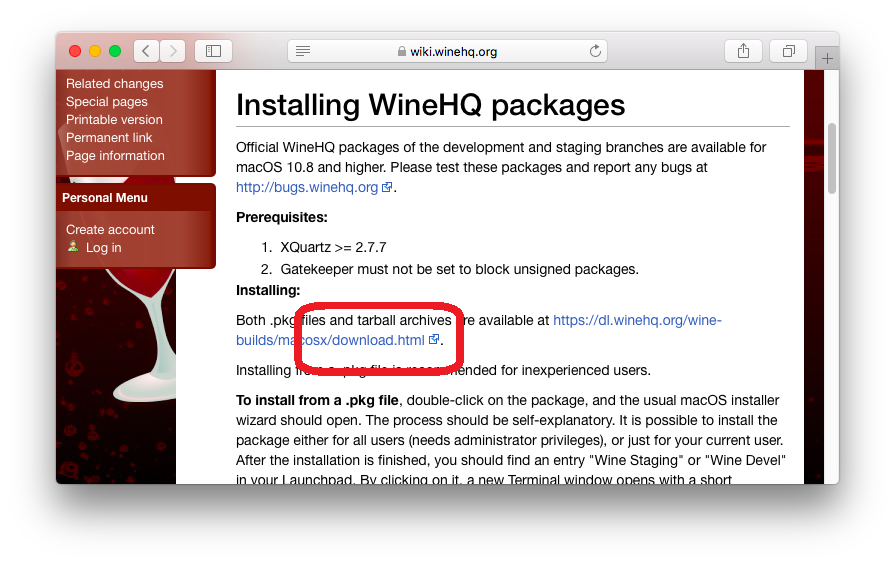Screen dimensions: 895x564
Task: Click the padlock icon in address bar
Action: pos(402,51)
